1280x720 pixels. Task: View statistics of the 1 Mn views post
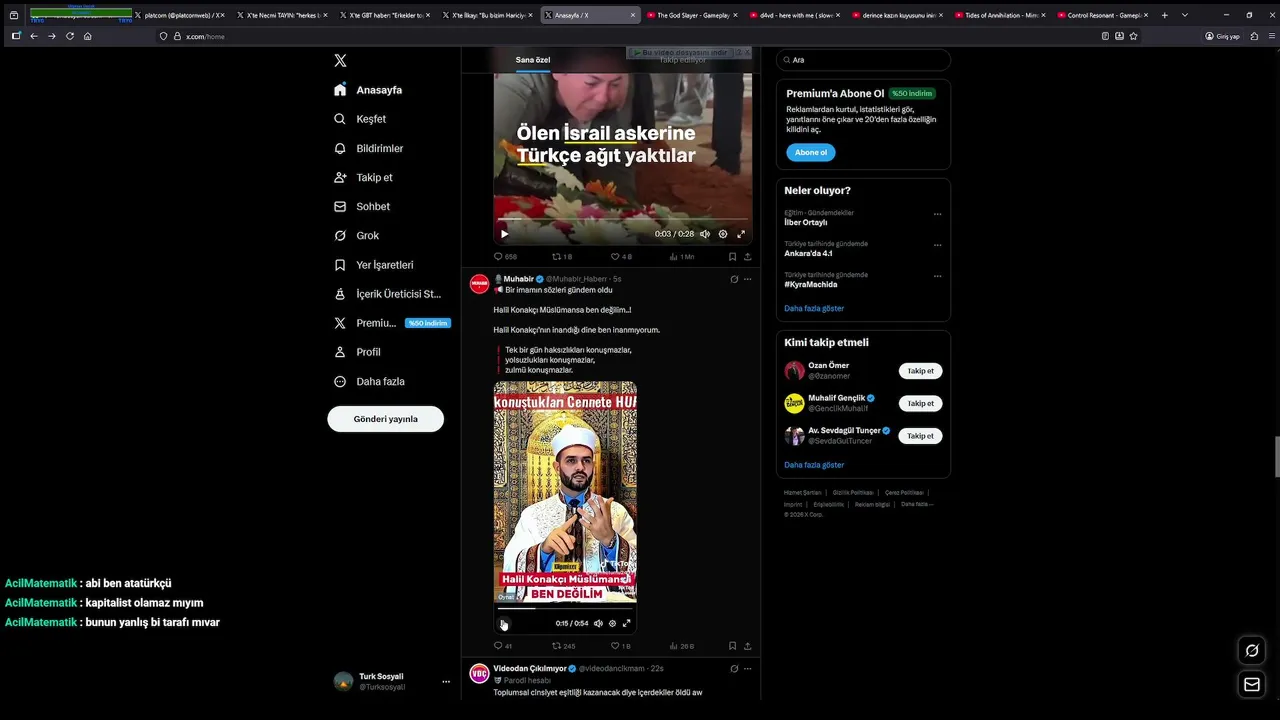pos(681,257)
